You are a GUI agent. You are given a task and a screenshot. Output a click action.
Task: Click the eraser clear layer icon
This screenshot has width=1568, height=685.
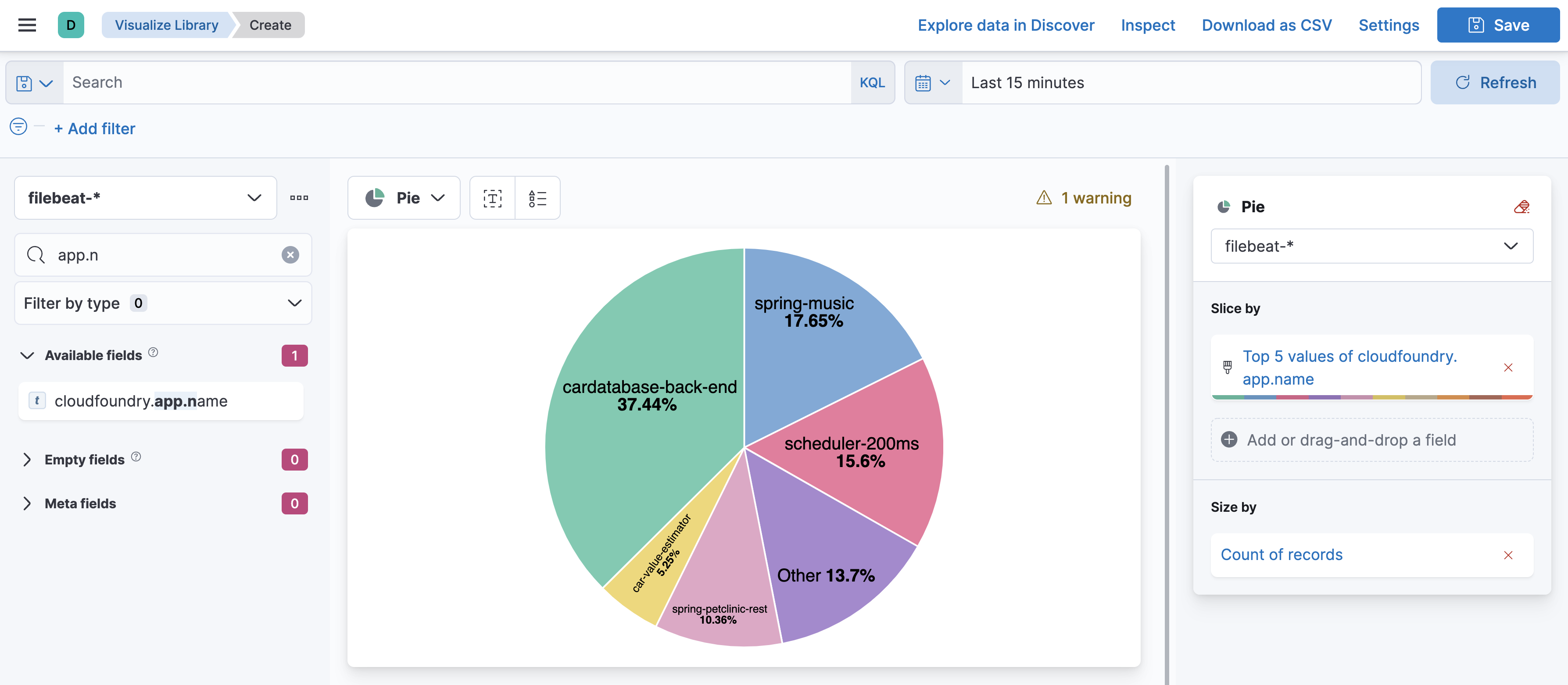[x=1521, y=207]
